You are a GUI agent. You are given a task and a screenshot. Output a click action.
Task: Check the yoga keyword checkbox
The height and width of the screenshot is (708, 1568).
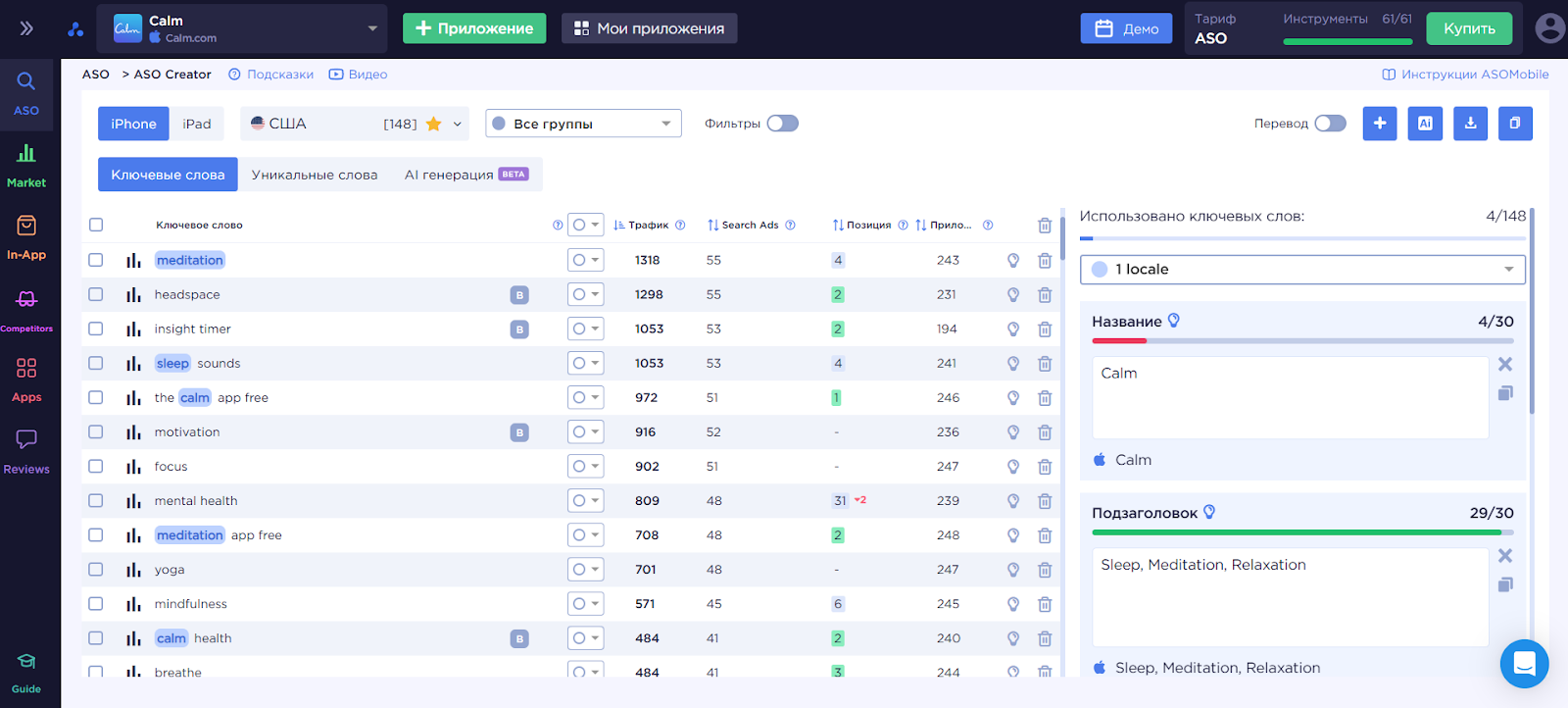coord(96,569)
